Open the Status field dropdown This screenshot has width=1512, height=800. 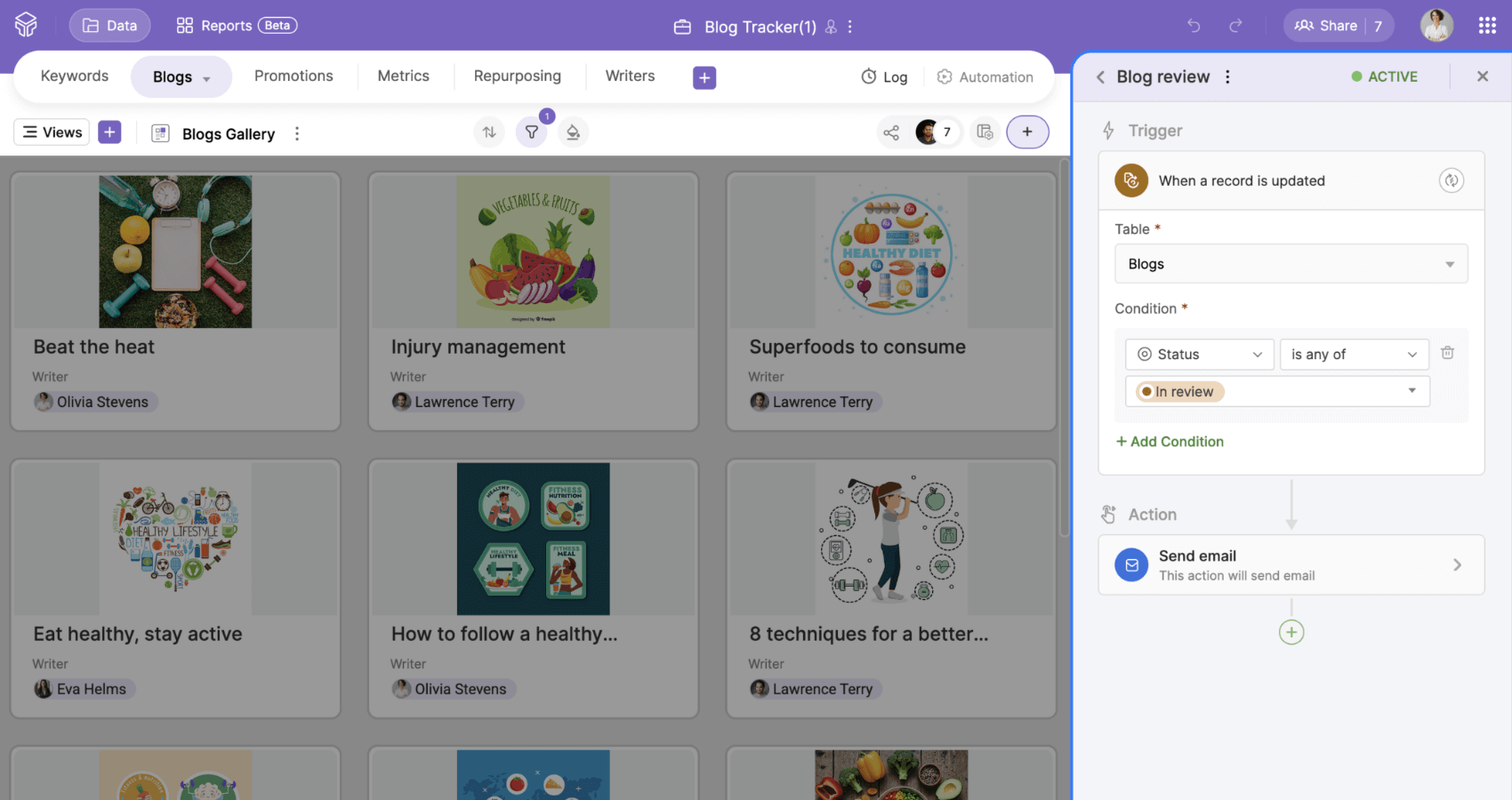coord(1199,355)
